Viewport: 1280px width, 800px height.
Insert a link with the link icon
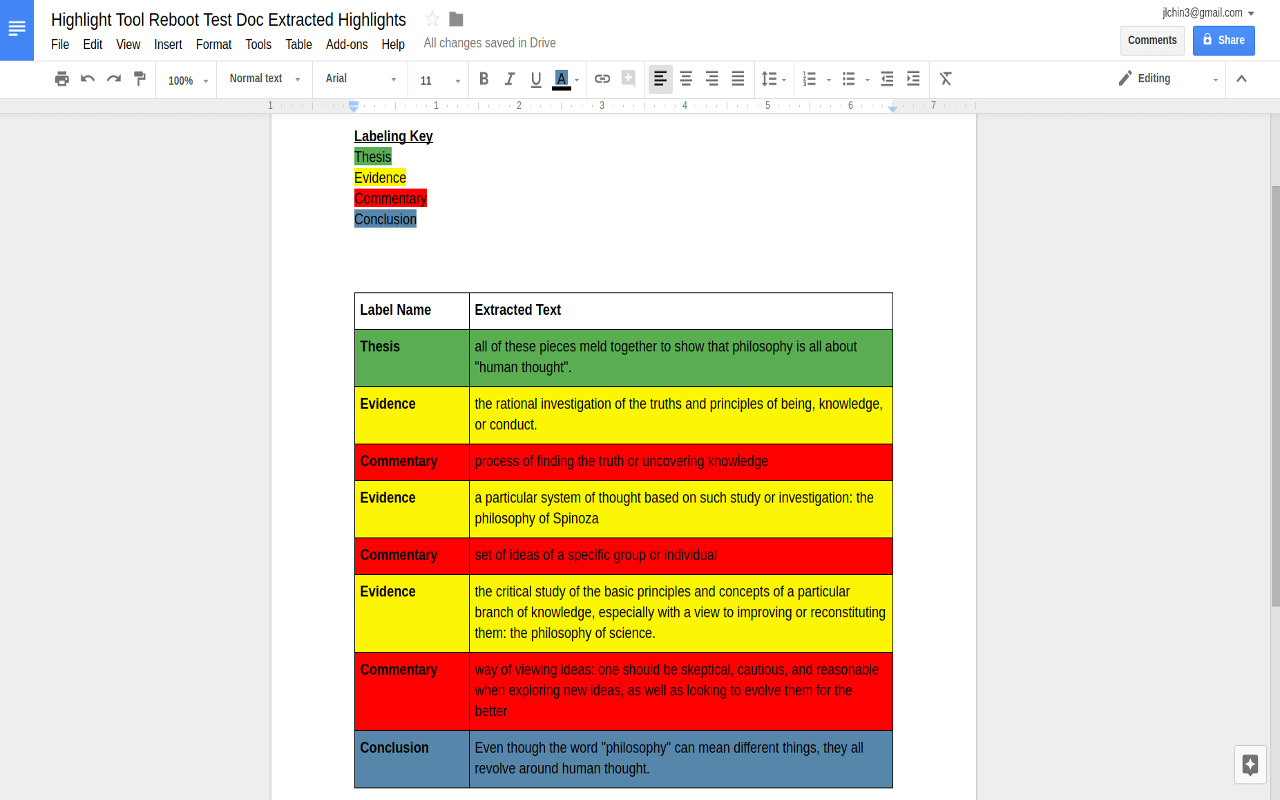click(x=602, y=78)
